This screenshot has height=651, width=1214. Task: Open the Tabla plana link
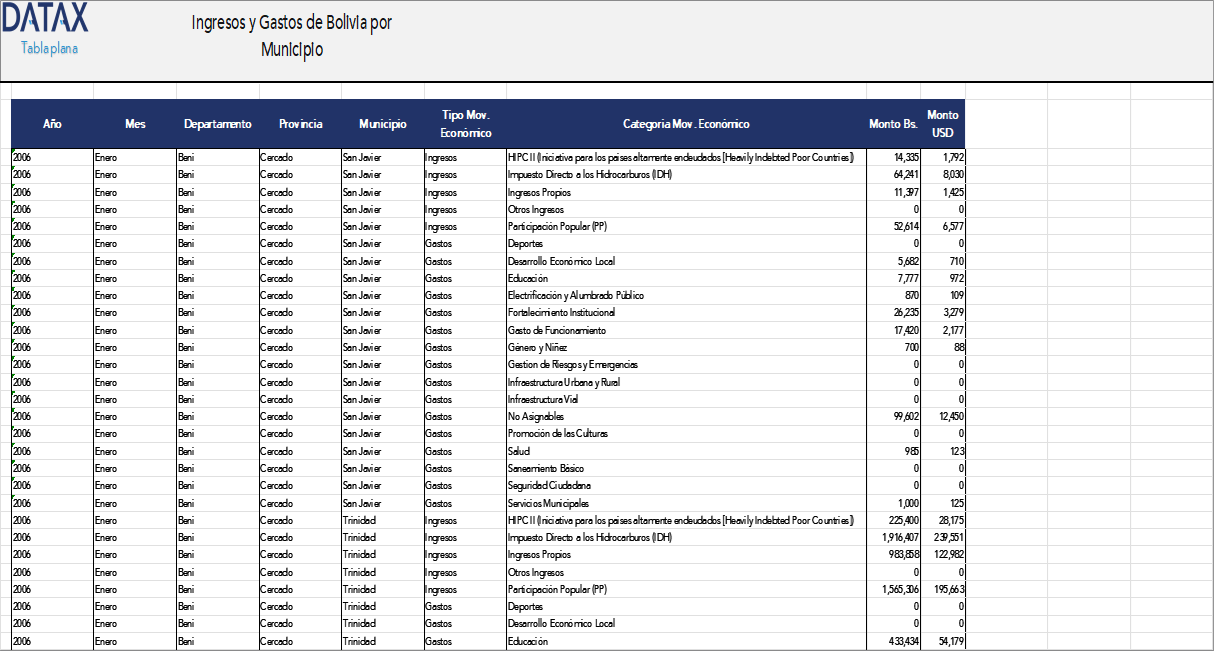click(47, 46)
